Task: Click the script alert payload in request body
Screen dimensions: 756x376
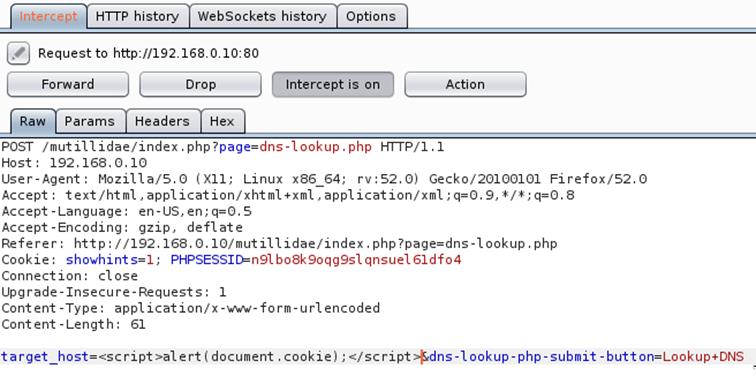Action: pyautogui.click(x=260, y=357)
